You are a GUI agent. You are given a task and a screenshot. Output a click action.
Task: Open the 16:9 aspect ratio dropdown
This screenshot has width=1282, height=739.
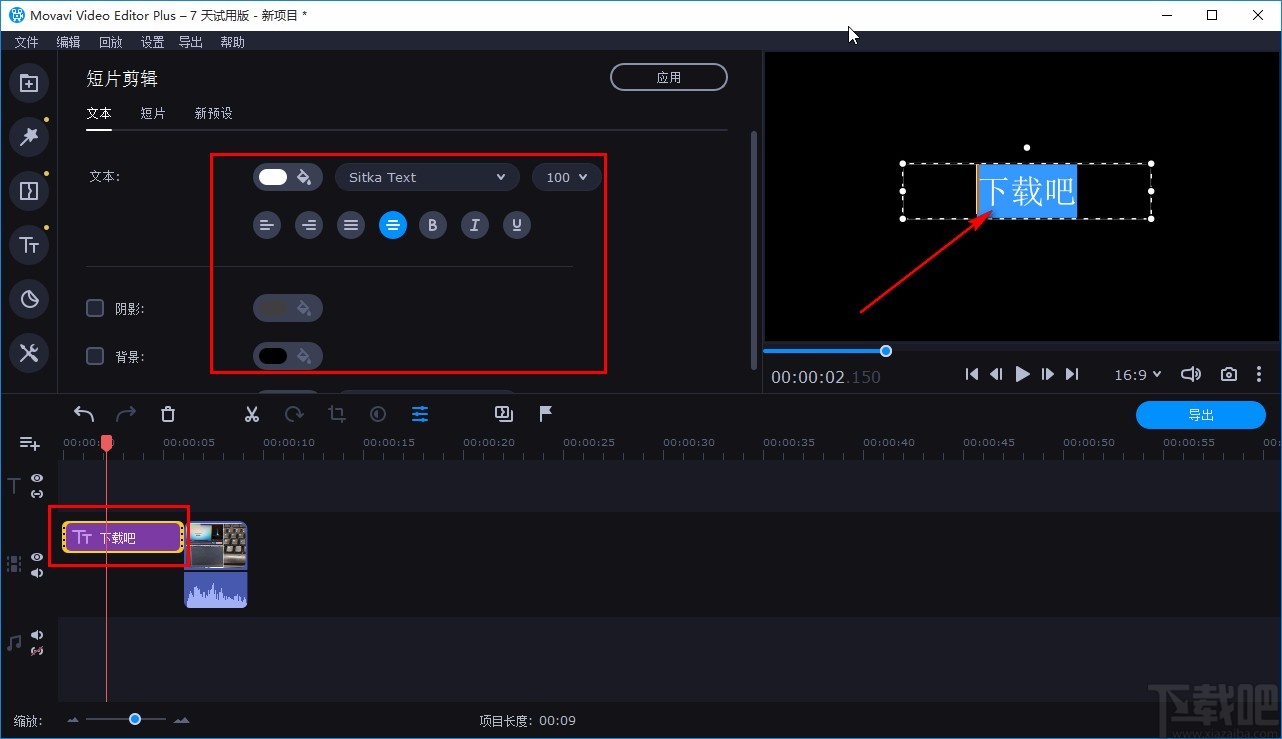pyautogui.click(x=1138, y=374)
